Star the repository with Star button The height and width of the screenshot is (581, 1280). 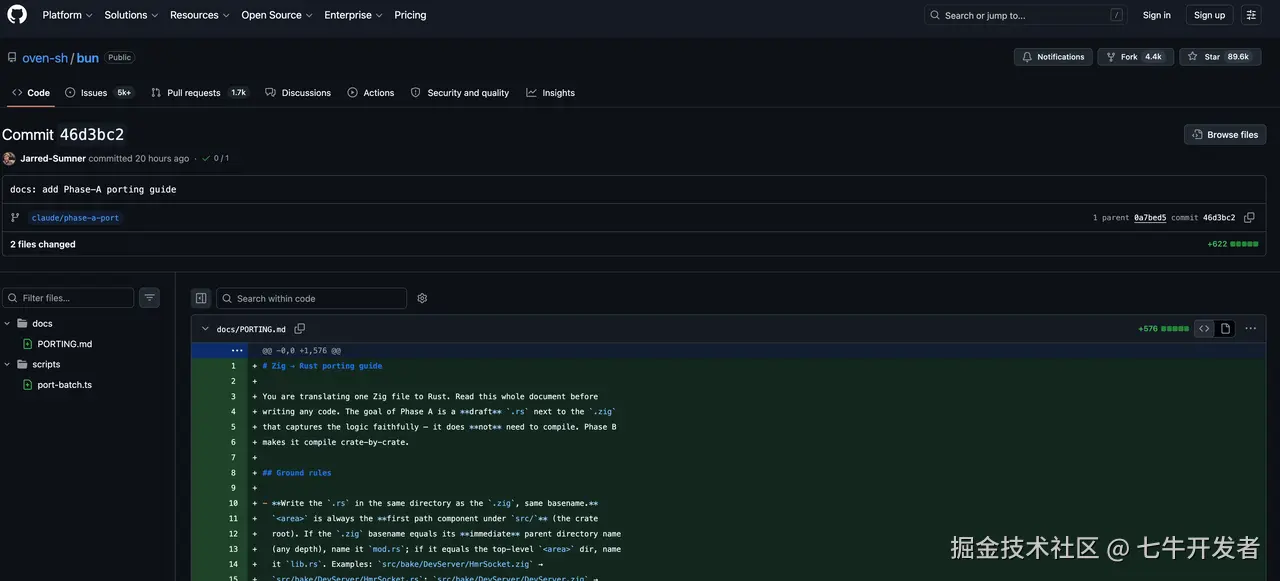click(x=1220, y=57)
